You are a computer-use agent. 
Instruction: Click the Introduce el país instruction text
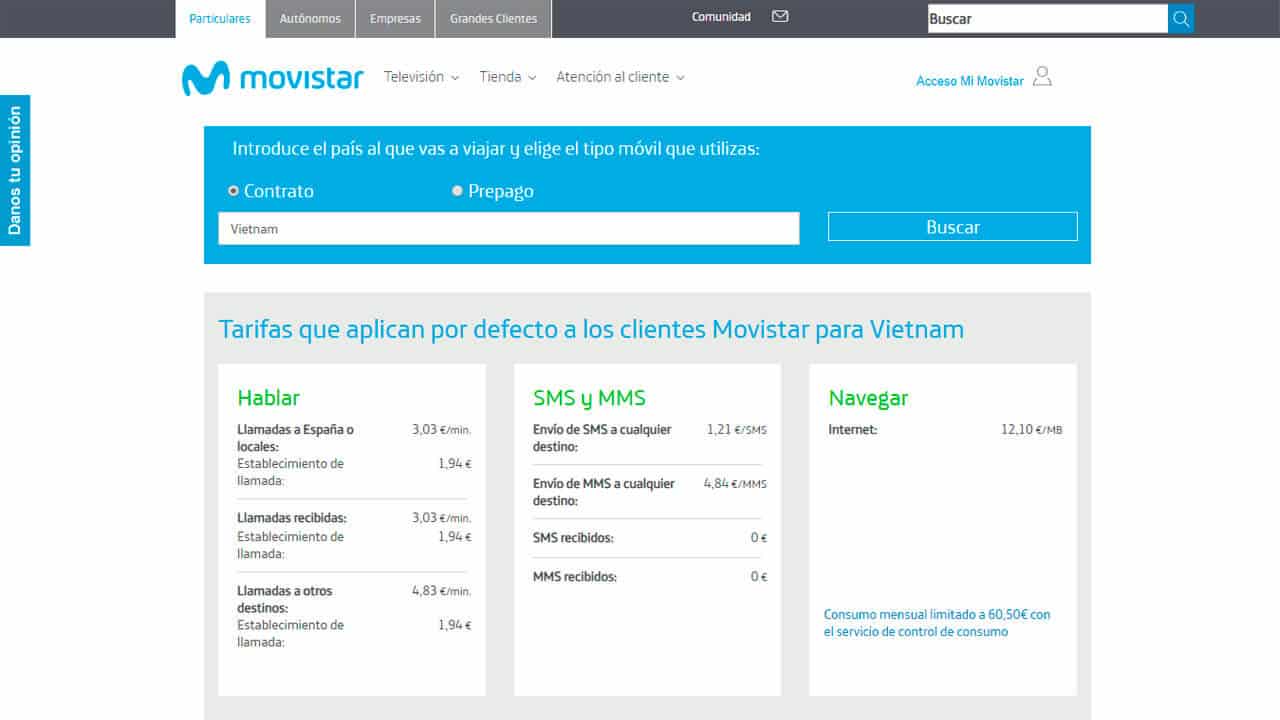point(496,149)
